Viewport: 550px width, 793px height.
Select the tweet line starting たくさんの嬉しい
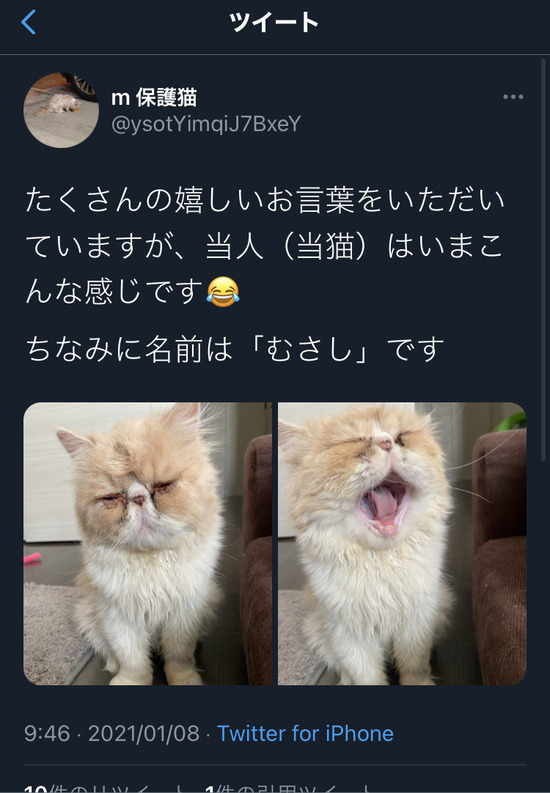(x=265, y=200)
